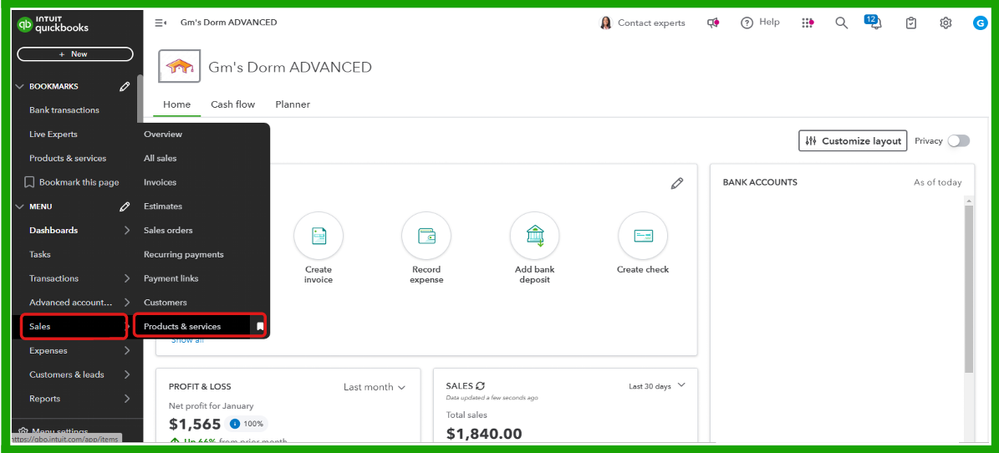Switch to the Cash flow tab
Image resolution: width=999 pixels, height=453 pixels.
click(x=233, y=104)
